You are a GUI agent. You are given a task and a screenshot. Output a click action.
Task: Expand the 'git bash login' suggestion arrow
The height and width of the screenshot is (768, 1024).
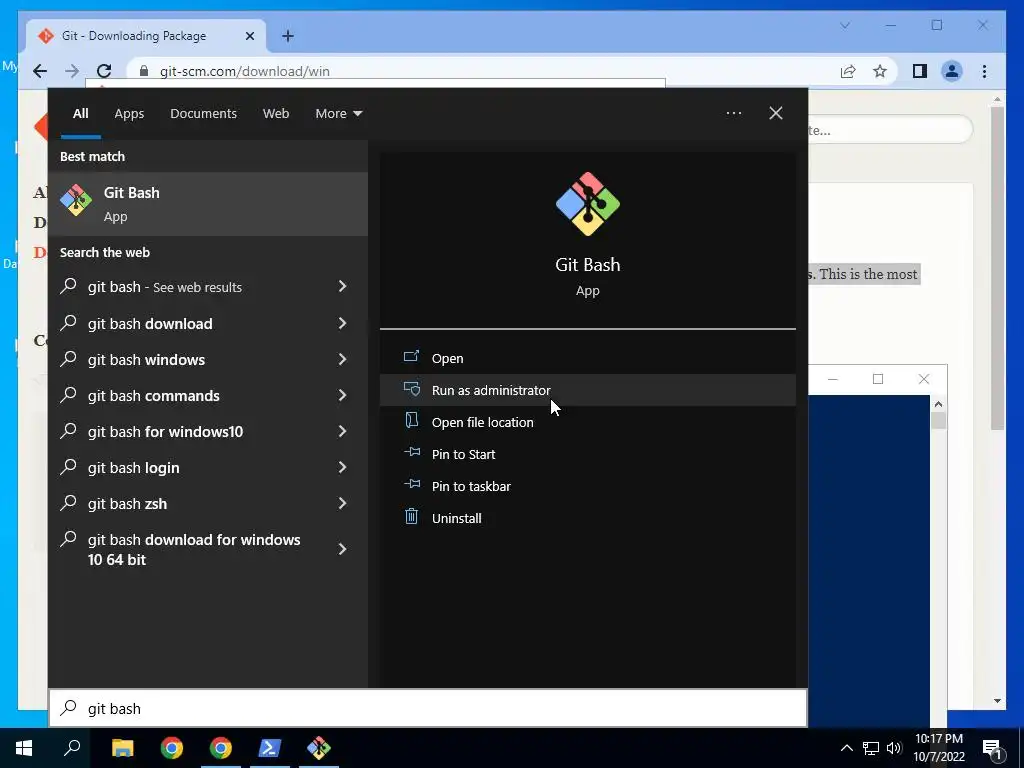coord(342,467)
